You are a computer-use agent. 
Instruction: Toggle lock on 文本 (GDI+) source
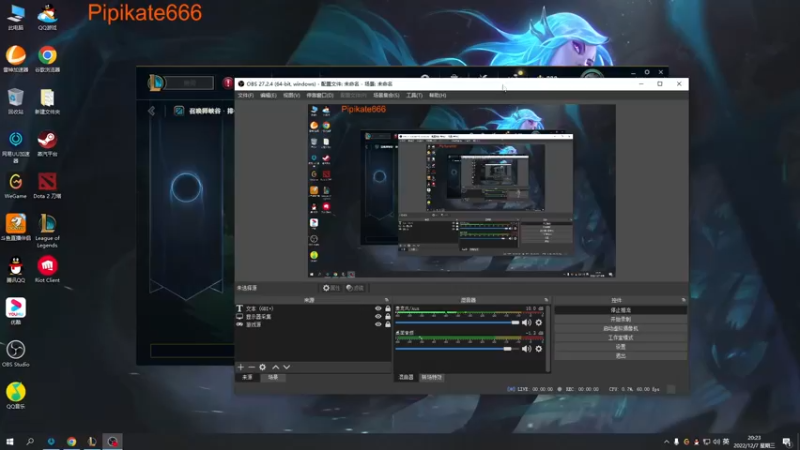(388, 309)
